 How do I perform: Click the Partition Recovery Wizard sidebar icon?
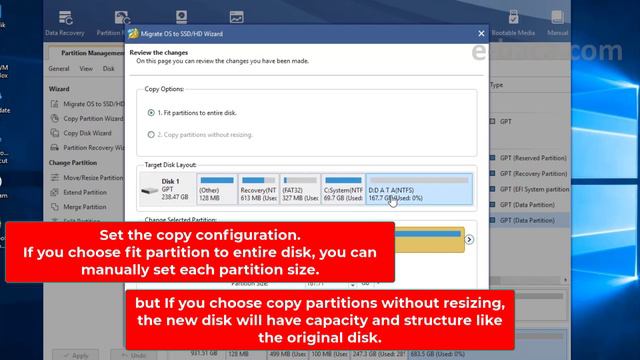(x=55, y=148)
